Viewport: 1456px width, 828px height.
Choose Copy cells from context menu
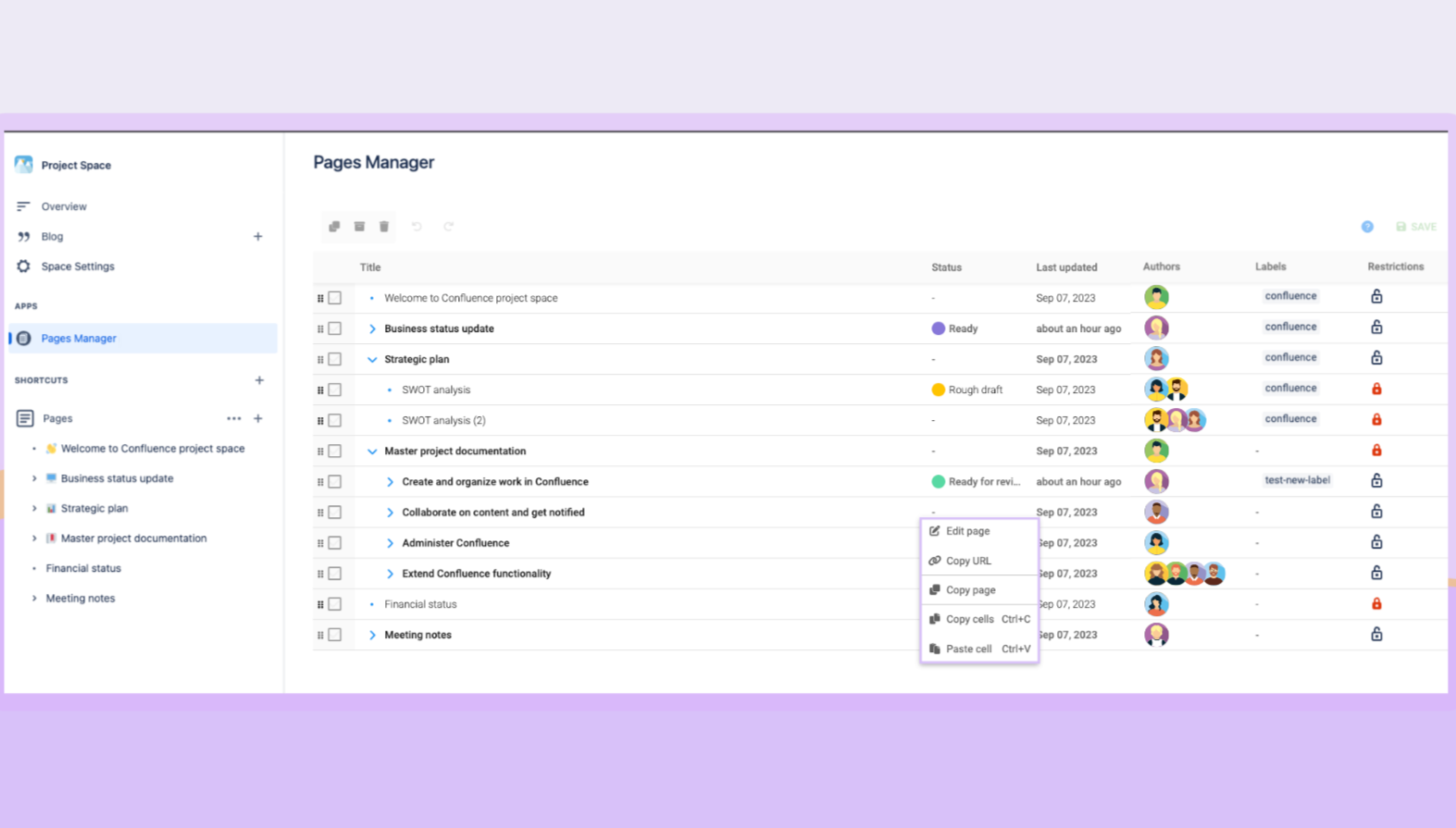pos(979,619)
